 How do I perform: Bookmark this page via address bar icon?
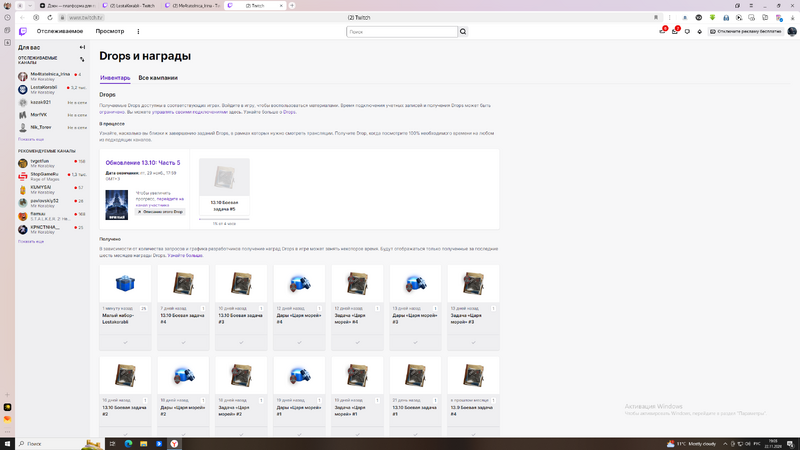(x=656, y=17)
